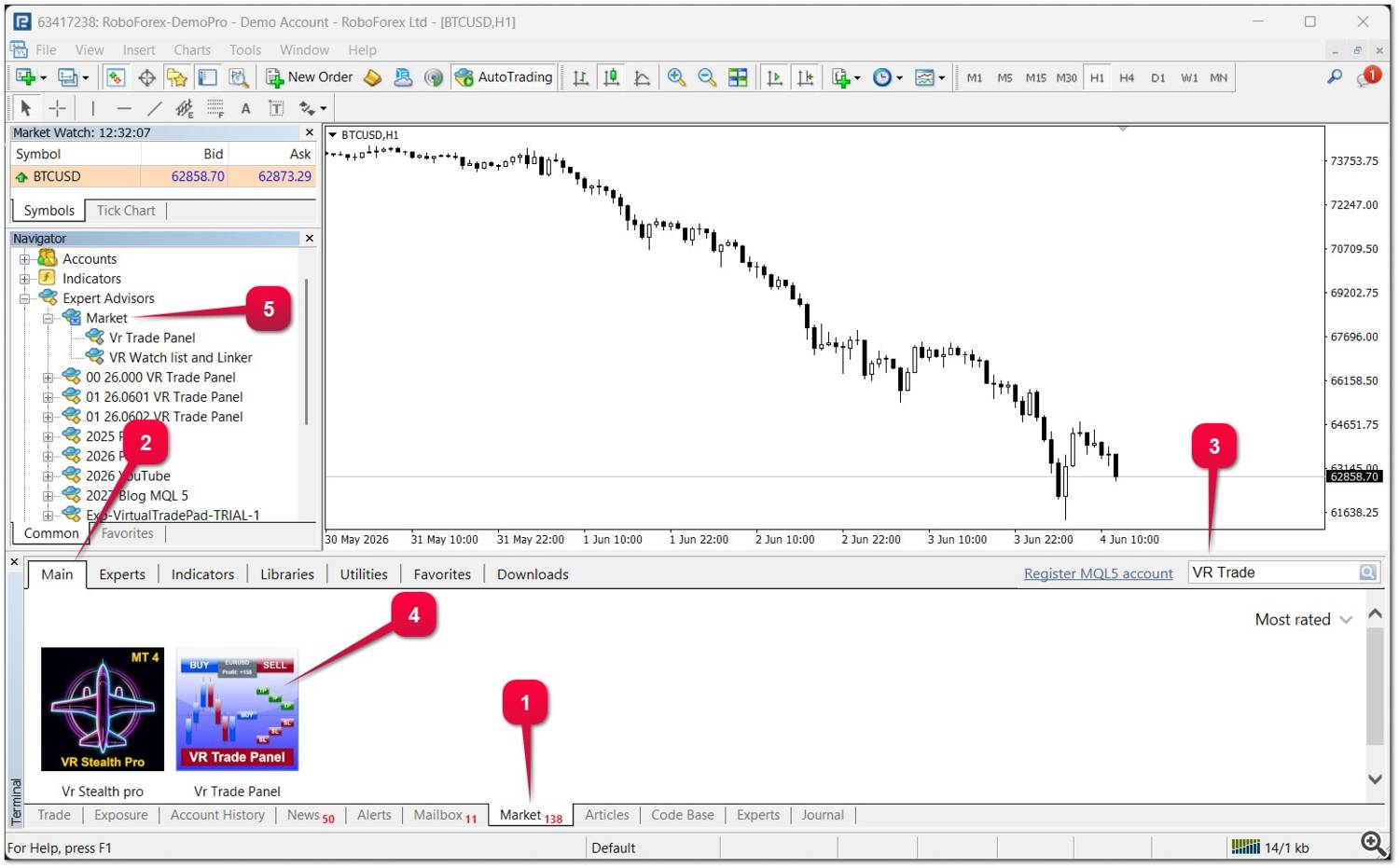Toggle the Terminal window button

pos(207,77)
